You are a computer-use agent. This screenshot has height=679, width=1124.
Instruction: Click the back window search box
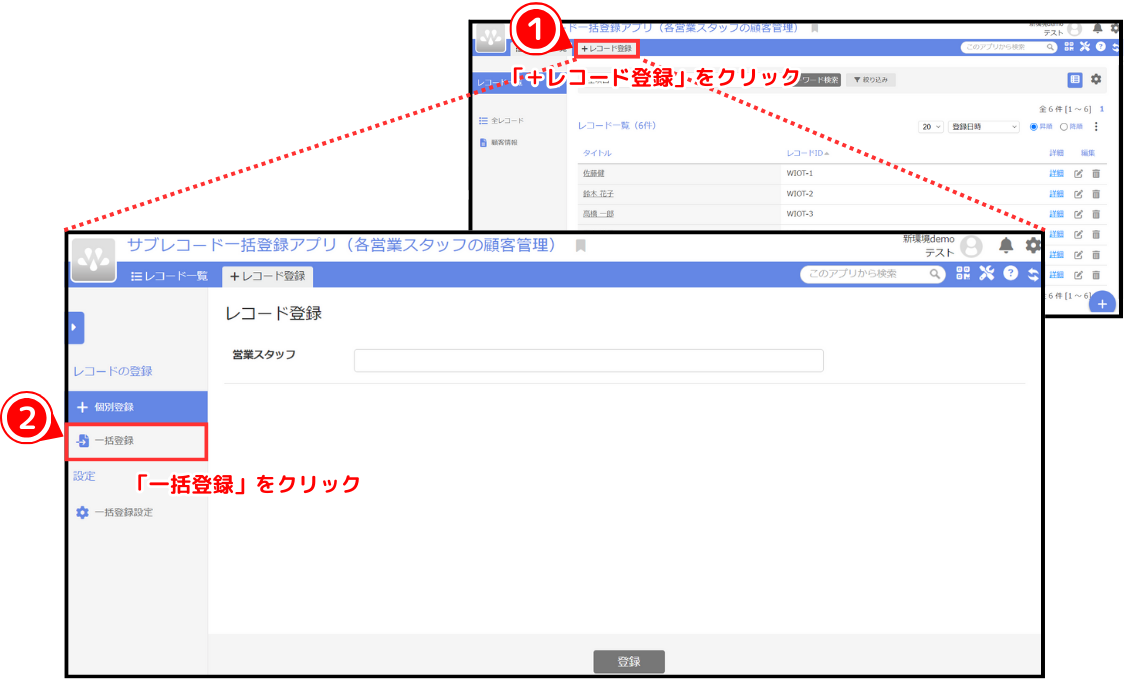tap(1009, 47)
